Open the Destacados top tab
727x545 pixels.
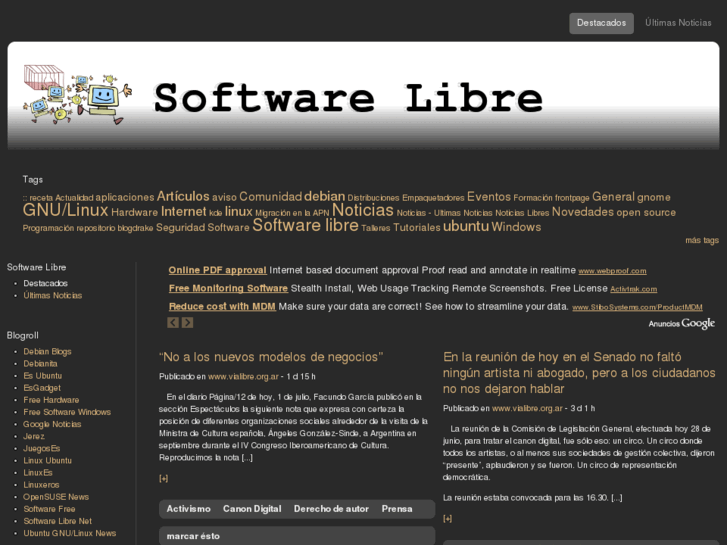601,23
